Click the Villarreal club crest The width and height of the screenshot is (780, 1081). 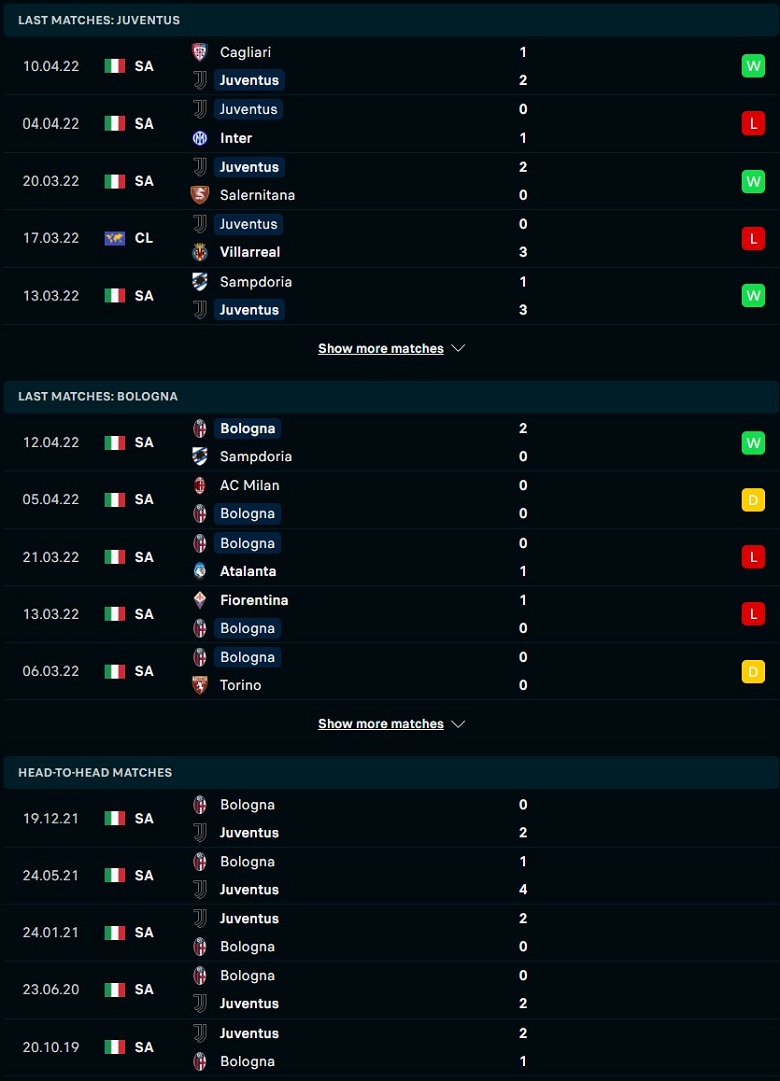(x=200, y=252)
